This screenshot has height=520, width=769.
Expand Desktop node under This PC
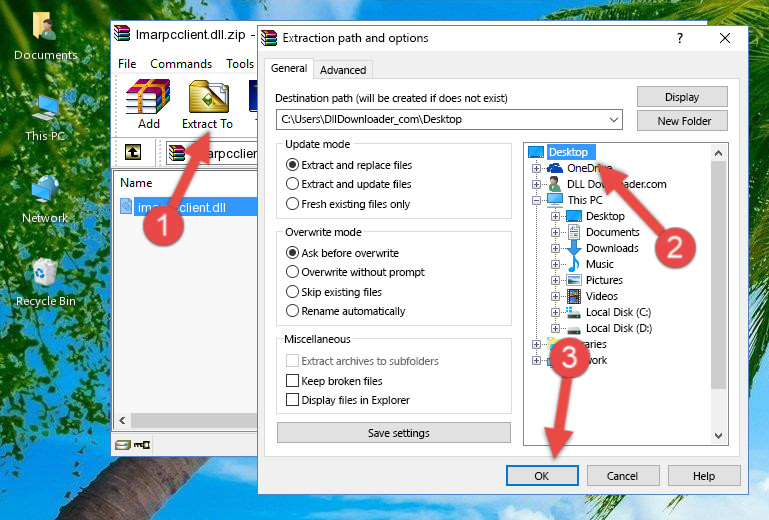pyautogui.click(x=555, y=216)
